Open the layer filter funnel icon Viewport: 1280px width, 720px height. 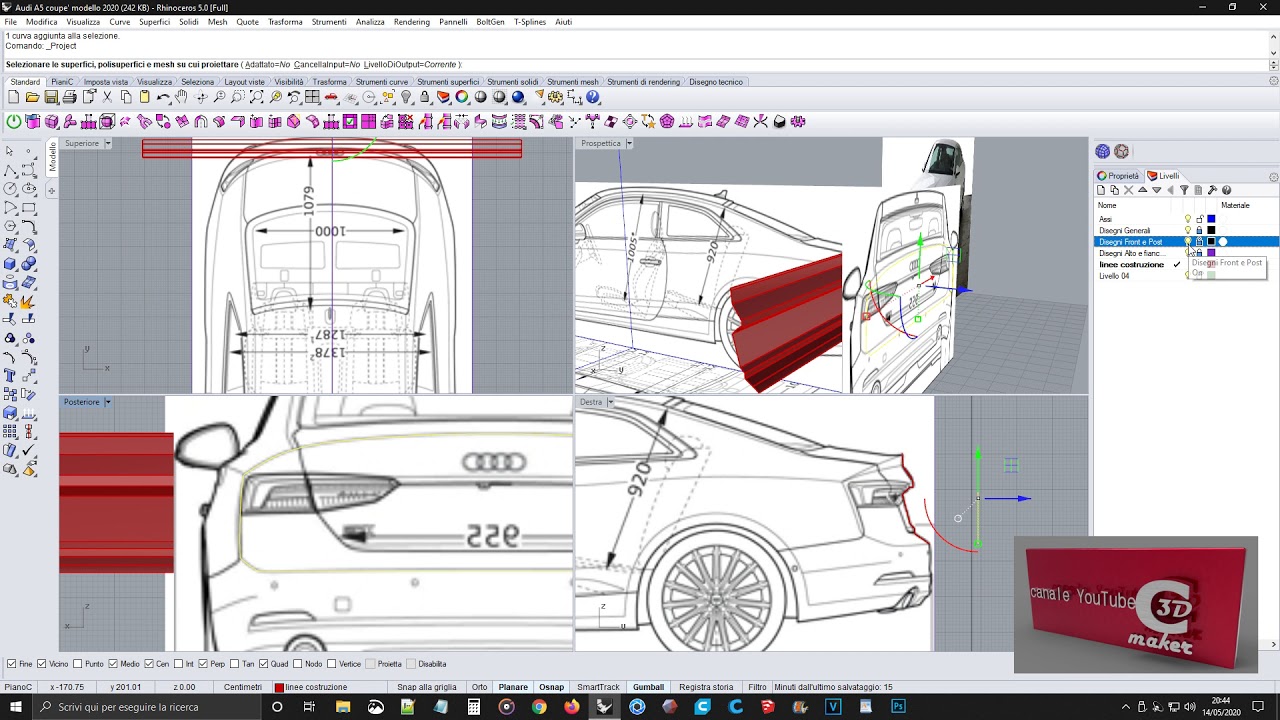[x=1184, y=190]
